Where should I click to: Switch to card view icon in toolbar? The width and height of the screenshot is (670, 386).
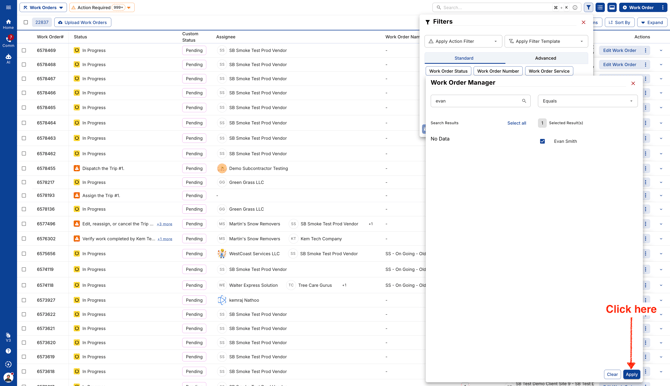[612, 7]
